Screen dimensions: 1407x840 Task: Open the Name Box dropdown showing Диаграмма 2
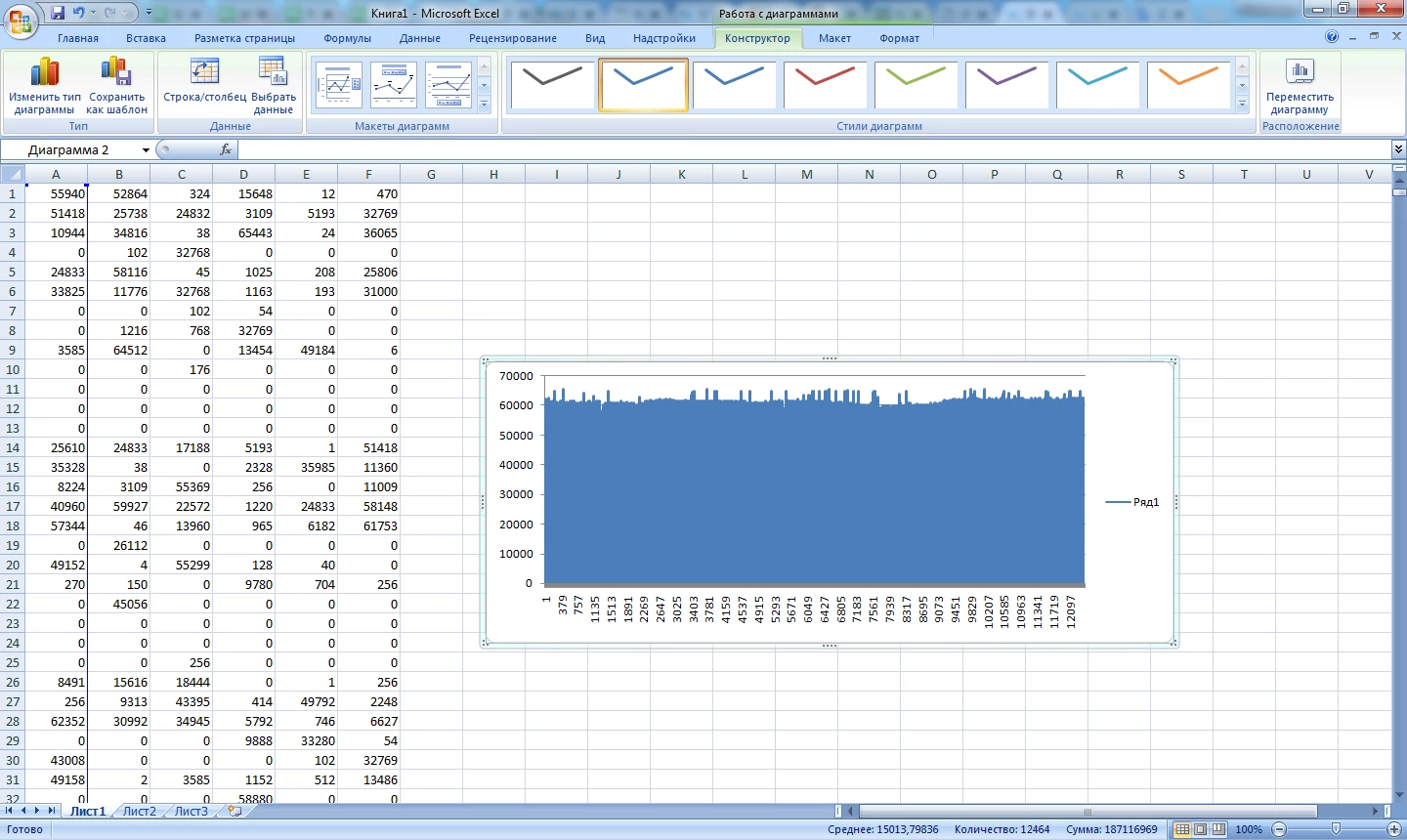[146, 149]
